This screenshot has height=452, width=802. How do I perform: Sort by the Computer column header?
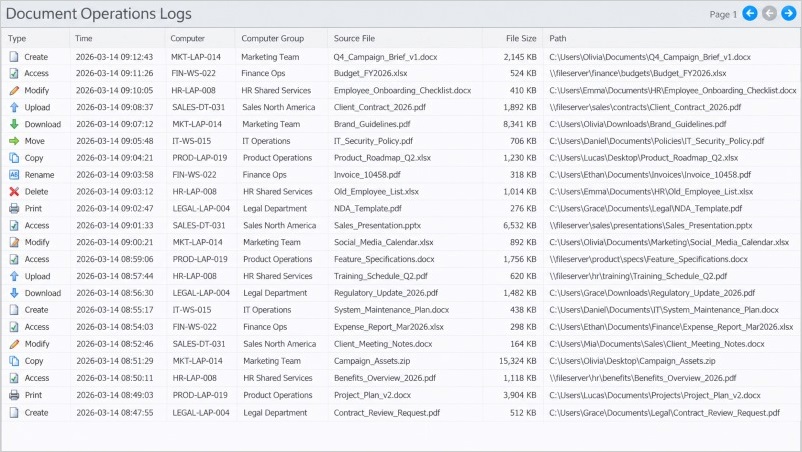(187, 38)
